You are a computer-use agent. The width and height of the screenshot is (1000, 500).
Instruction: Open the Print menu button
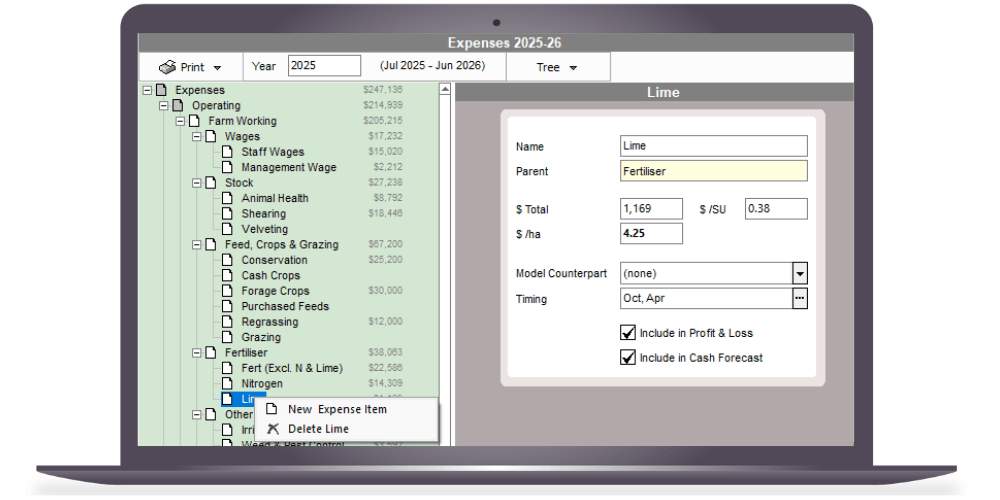tap(191, 67)
